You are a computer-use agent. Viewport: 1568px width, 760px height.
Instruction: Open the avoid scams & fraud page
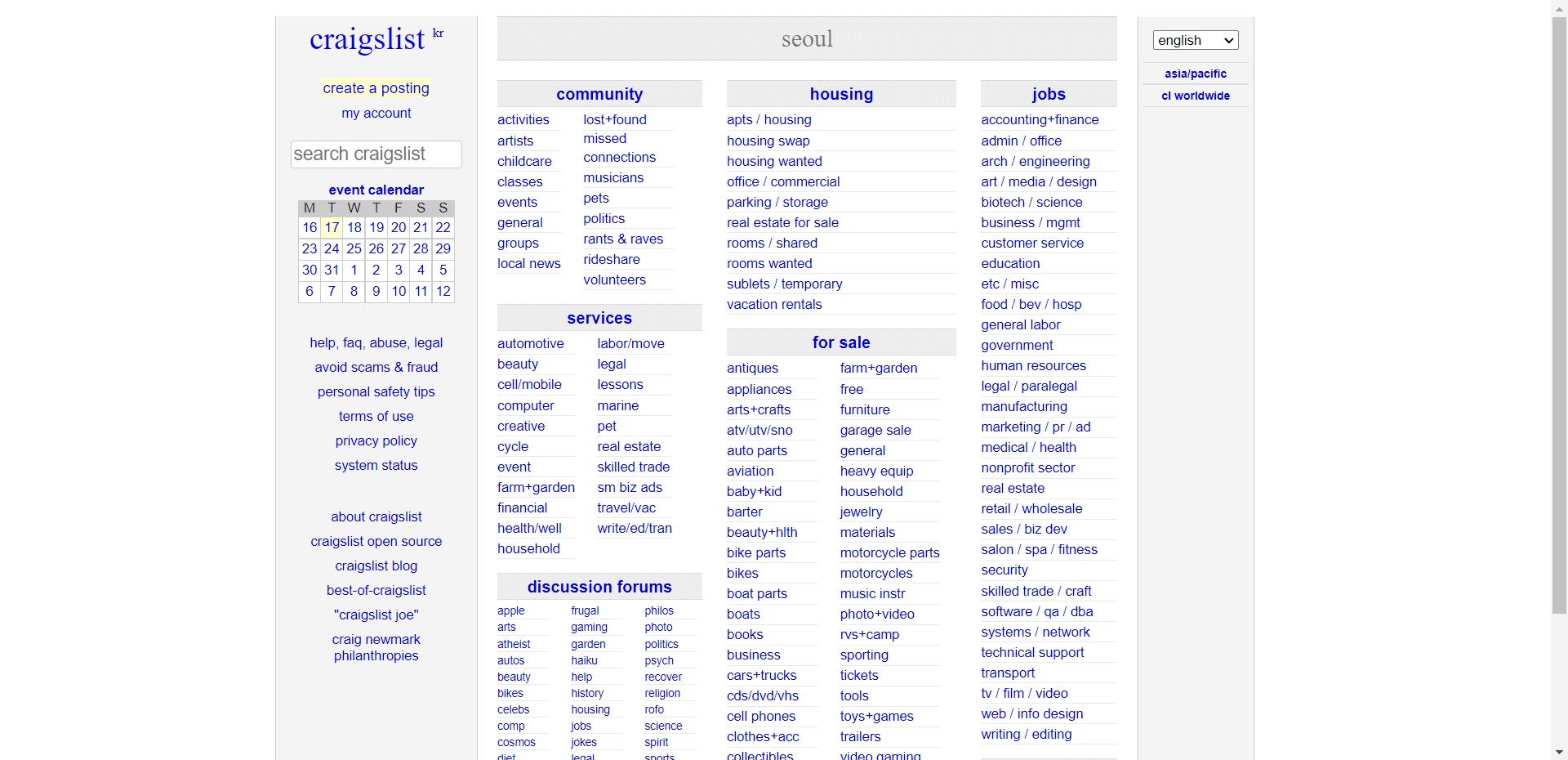point(376,367)
